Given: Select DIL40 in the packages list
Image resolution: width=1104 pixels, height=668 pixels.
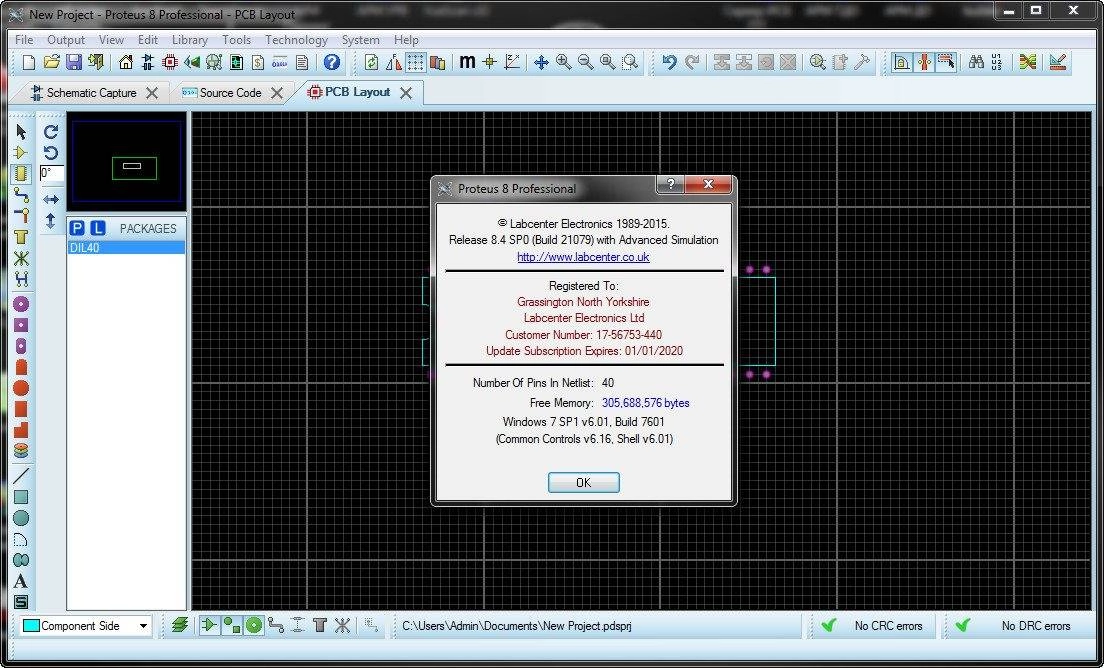Looking at the screenshot, I should pyautogui.click(x=126, y=248).
